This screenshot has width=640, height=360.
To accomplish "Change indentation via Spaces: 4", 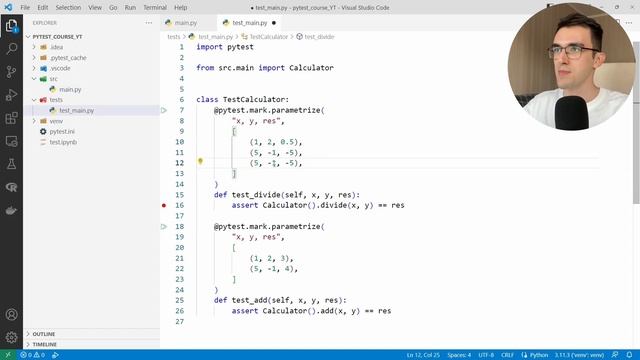I will pos(459,355).
